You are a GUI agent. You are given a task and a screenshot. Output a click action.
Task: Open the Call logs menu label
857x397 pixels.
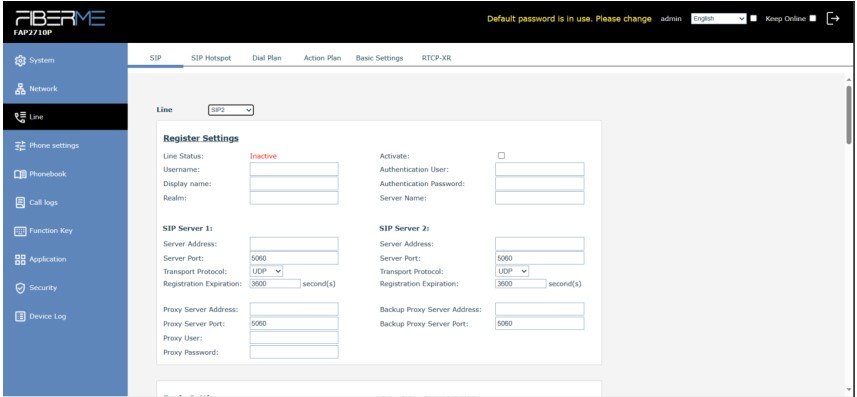(43, 202)
